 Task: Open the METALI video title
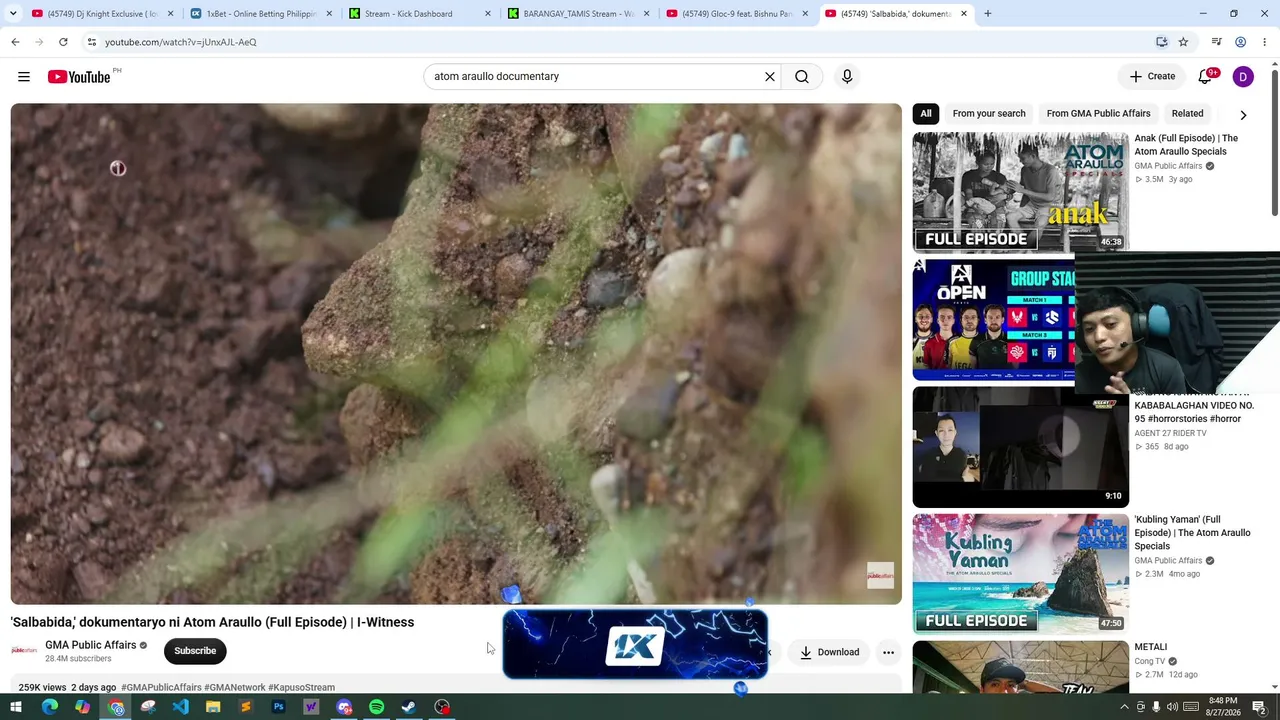pos(1150,647)
